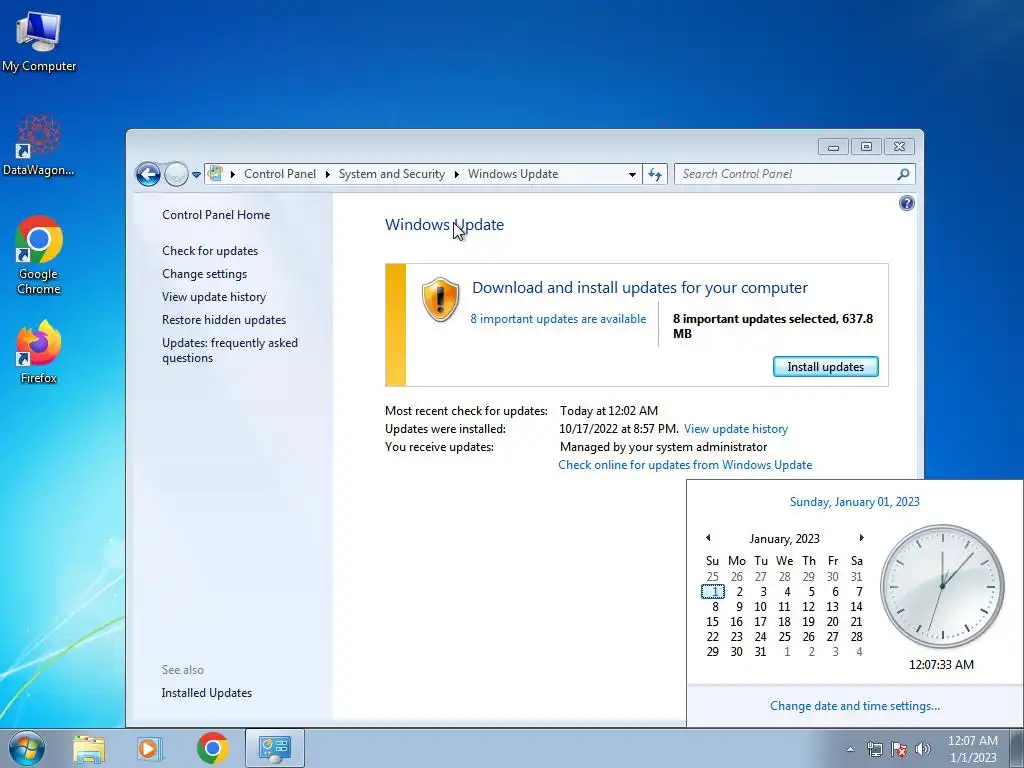Open Help via blue question mark

pyautogui.click(x=906, y=203)
